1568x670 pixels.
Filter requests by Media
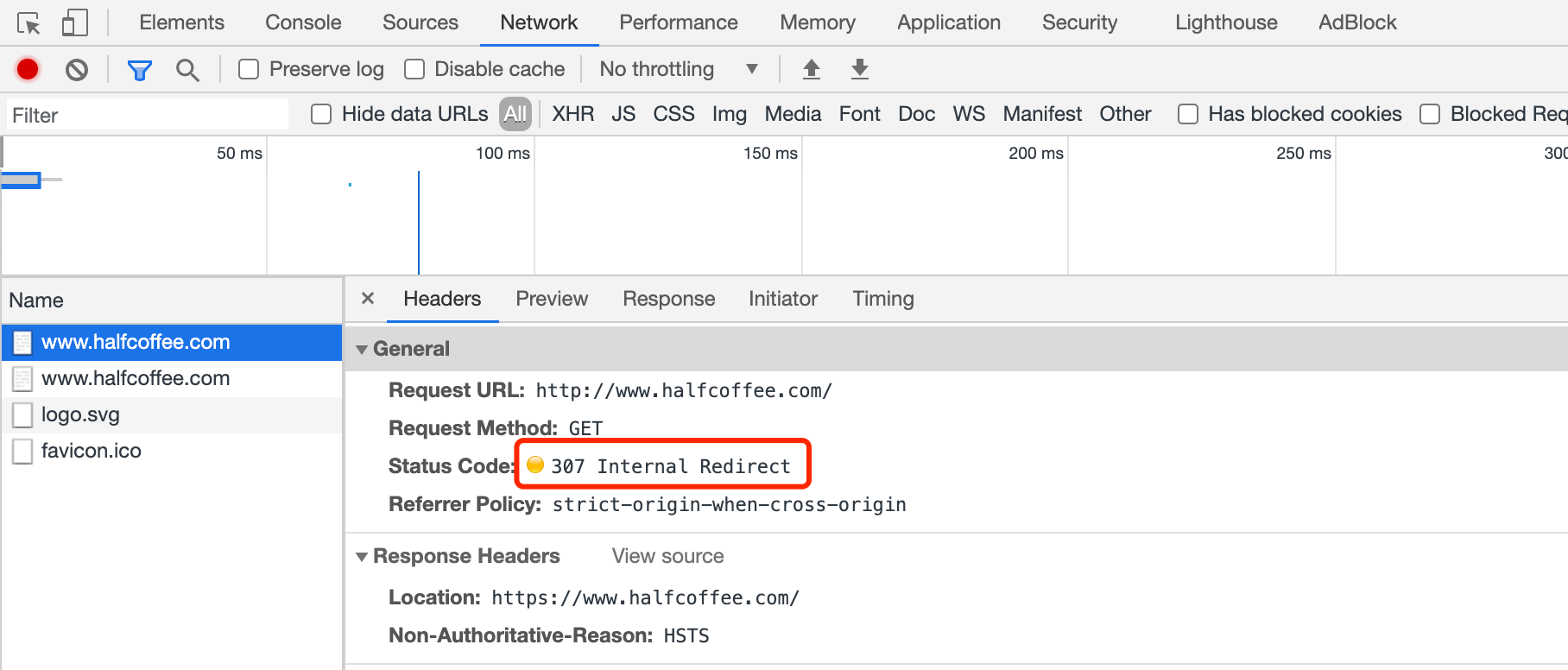coord(793,114)
